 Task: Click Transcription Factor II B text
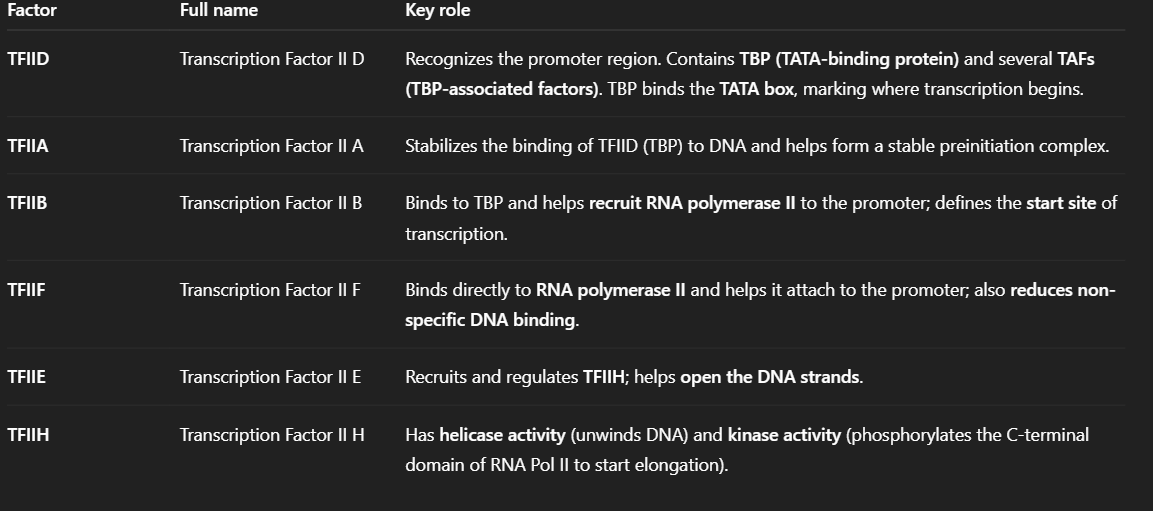271,203
